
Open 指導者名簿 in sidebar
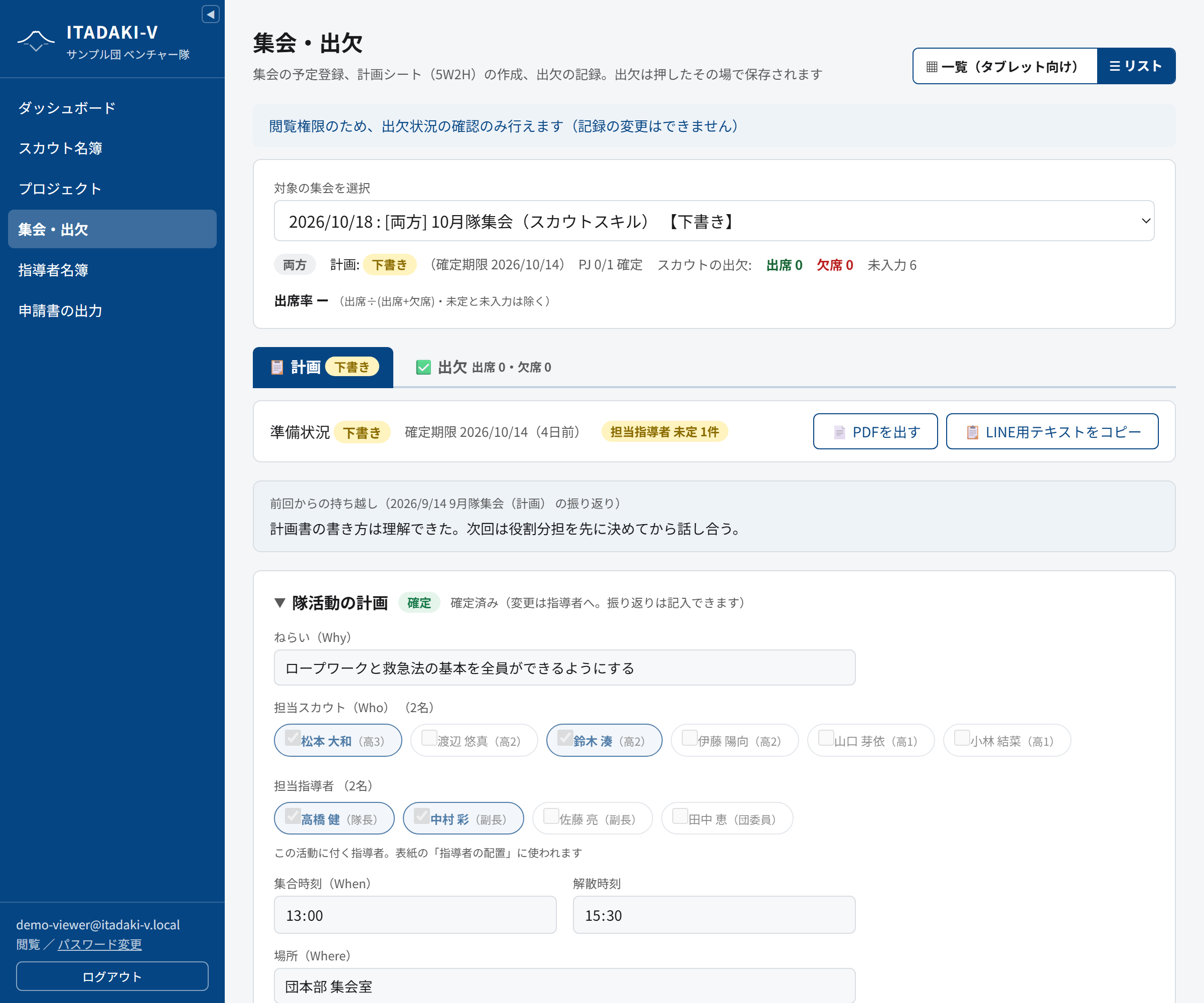tap(112, 270)
